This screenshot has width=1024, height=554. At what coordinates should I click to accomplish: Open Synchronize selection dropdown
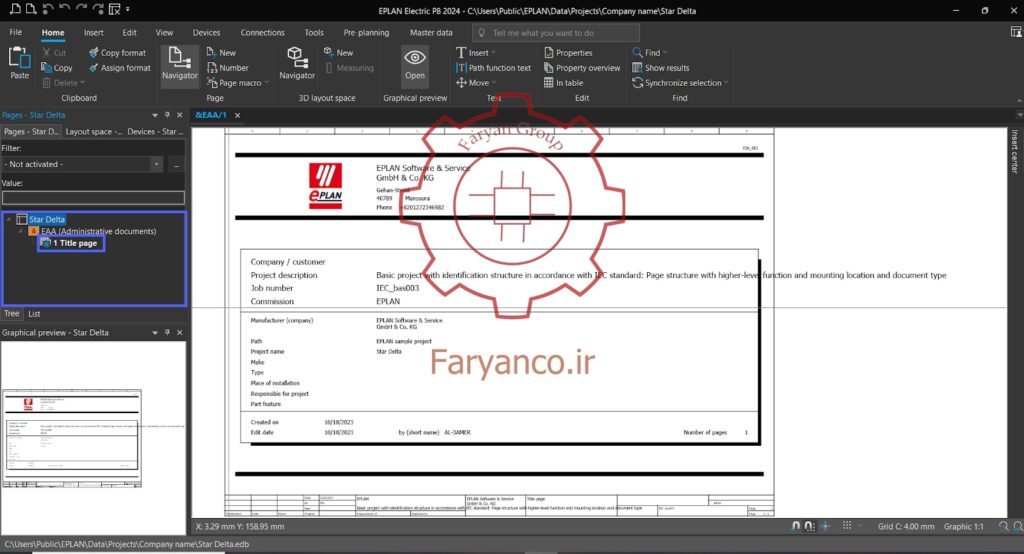pos(726,83)
